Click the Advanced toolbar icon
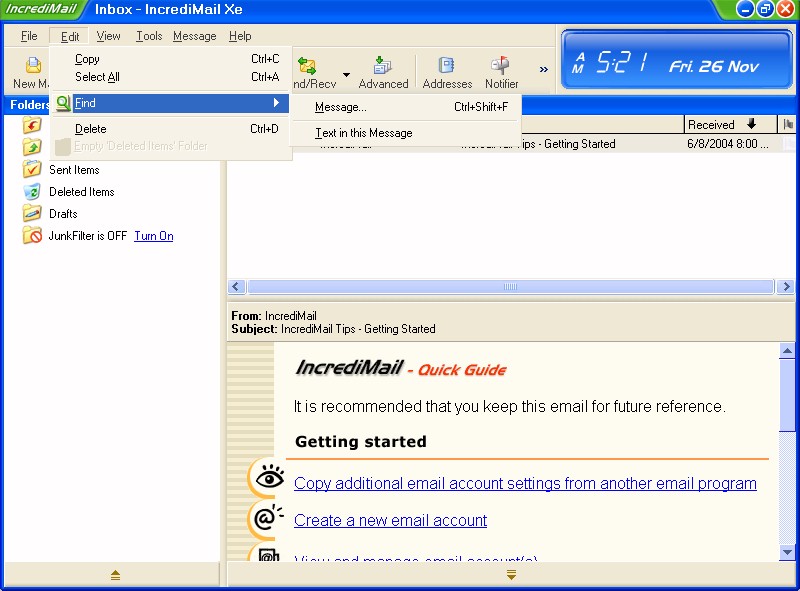The image size is (800, 591). (383, 67)
